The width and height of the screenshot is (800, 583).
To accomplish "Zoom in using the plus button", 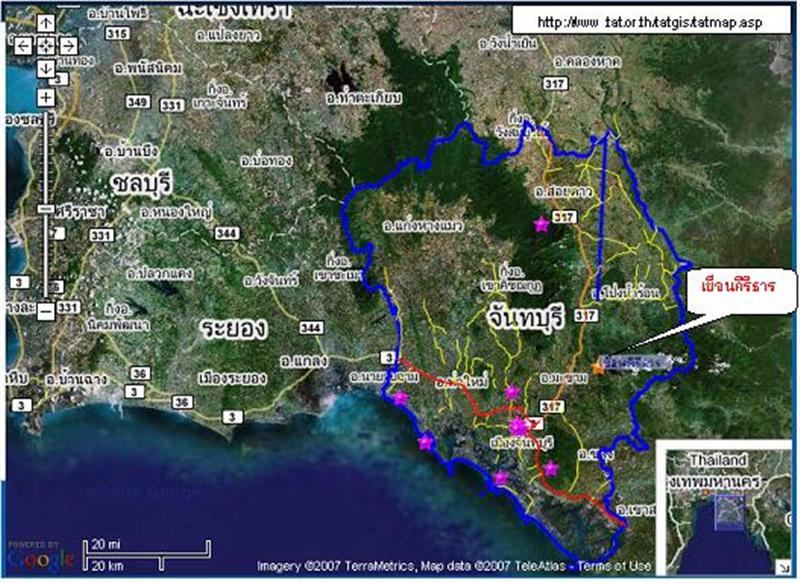I will 46,97.
